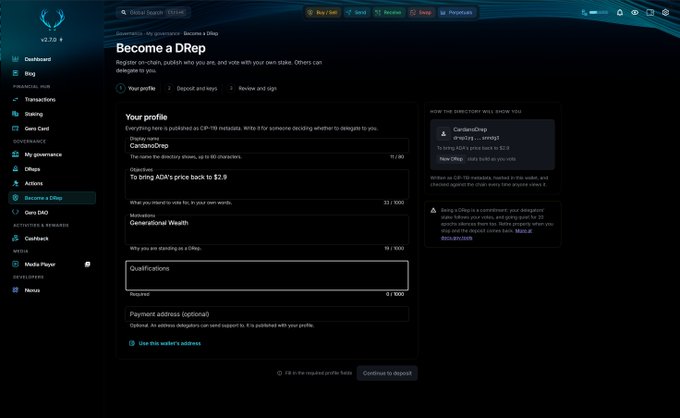Click the info icon near required fields hint
Image resolution: width=680 pixels, height=418 pixels.
point(280,373)
